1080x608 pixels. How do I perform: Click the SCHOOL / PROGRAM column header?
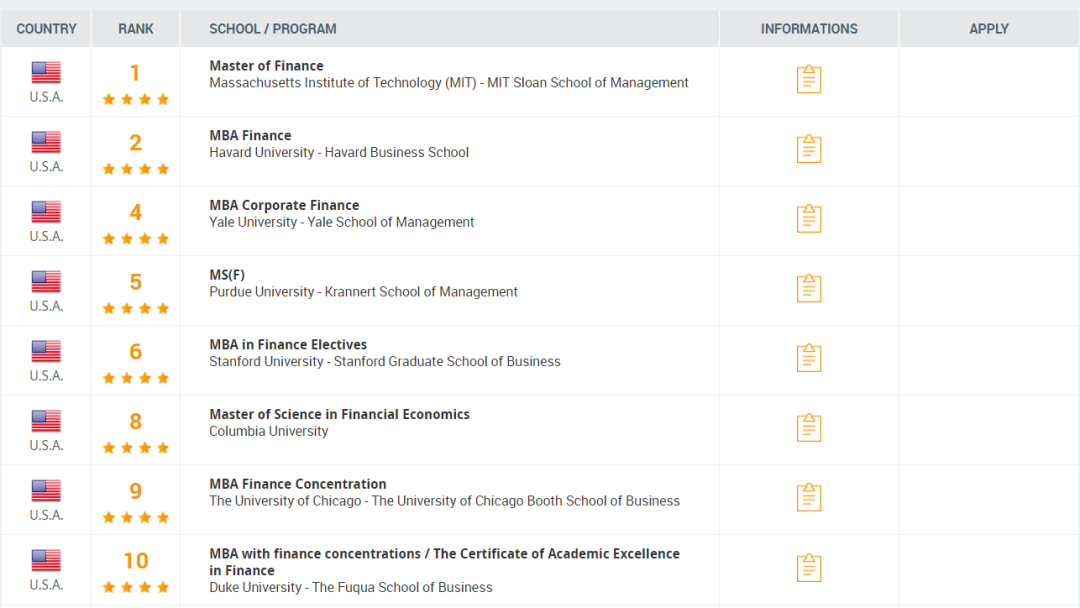click(273, 29)
